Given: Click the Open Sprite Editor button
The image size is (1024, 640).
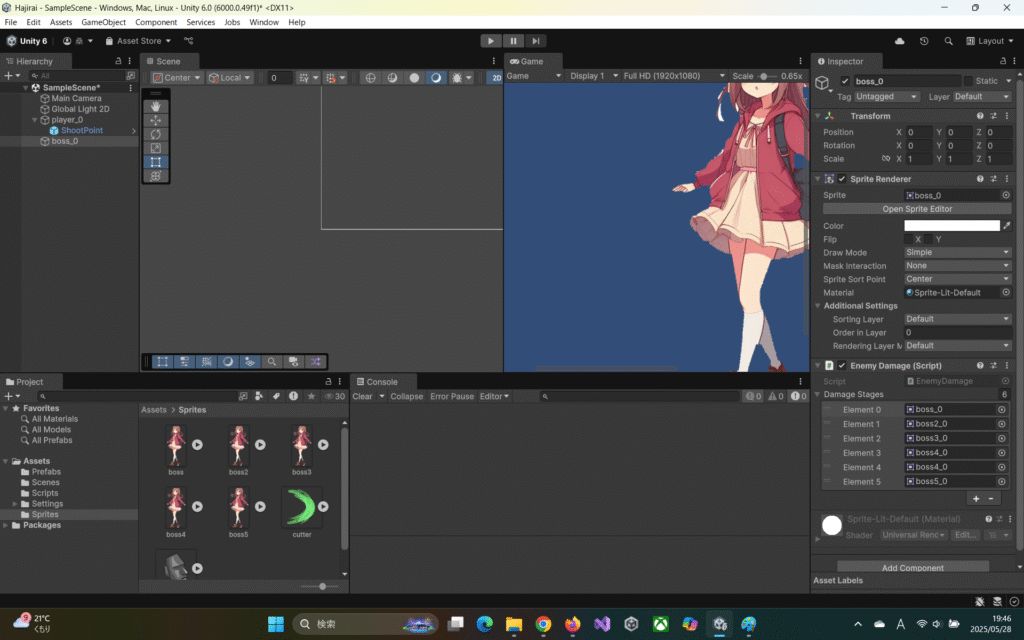Looking at the screenshot, I should [x=917, y=209].
